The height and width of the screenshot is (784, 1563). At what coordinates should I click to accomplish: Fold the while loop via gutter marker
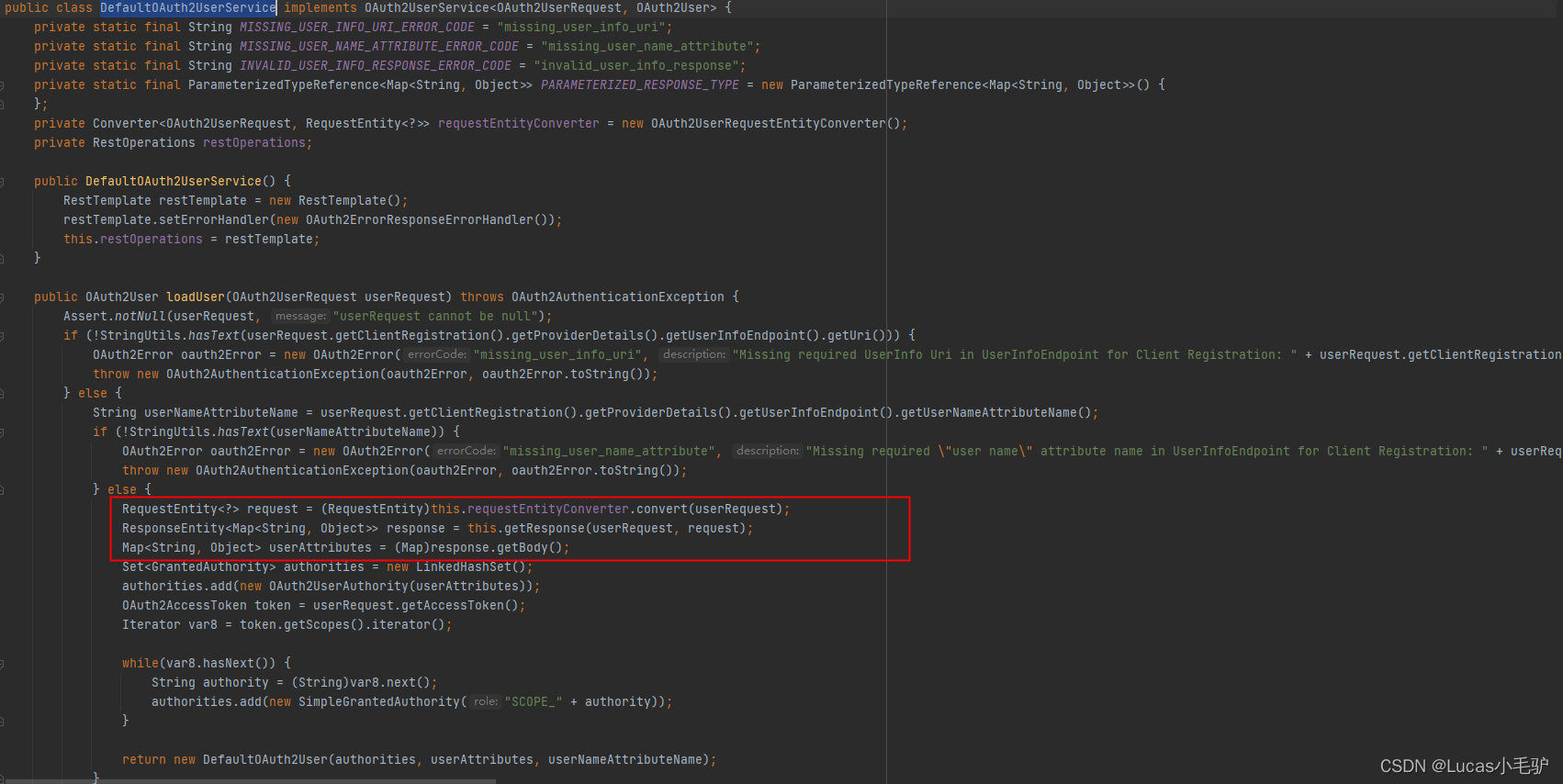point(2,663)
